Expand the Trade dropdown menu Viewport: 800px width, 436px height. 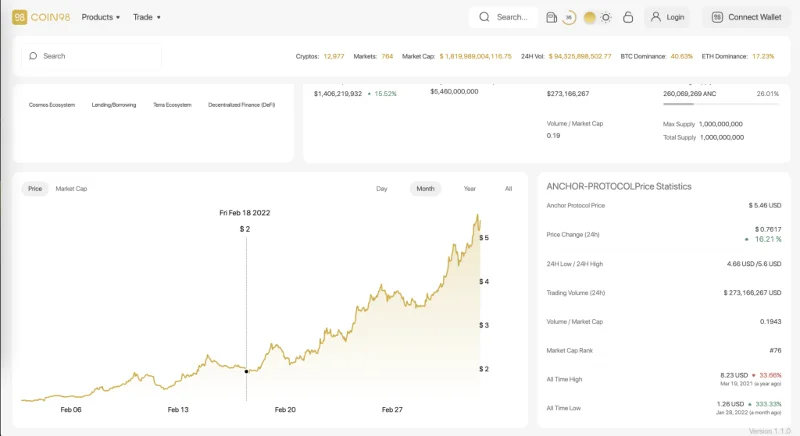tap(147, 17)
